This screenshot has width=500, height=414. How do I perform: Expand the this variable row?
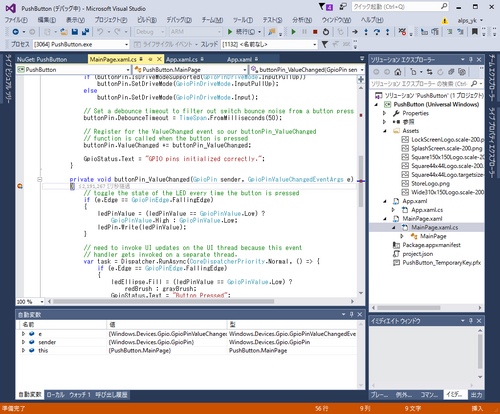(x=23, y=350)
